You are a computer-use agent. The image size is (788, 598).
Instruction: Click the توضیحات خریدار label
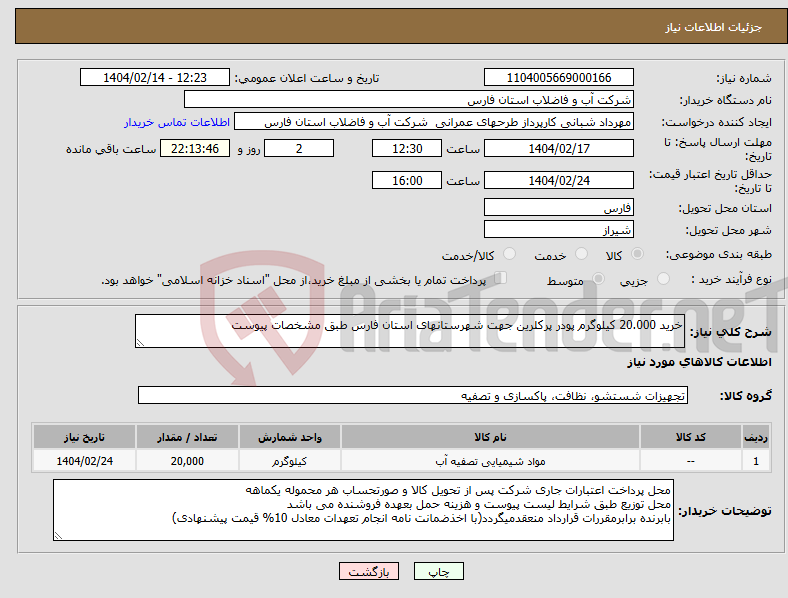725,511
